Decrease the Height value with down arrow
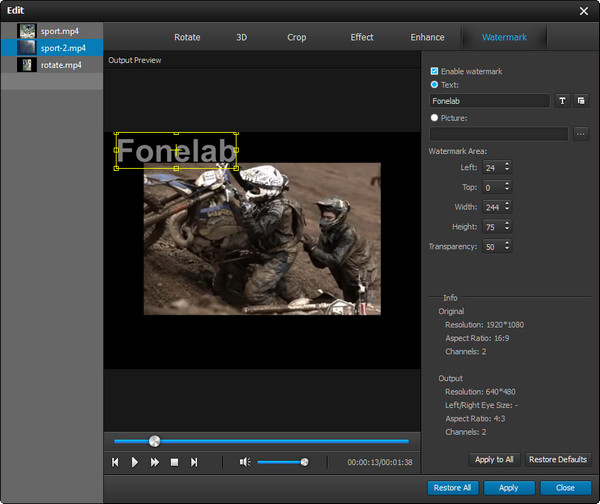The image size is (600, 504). [507, 229]
